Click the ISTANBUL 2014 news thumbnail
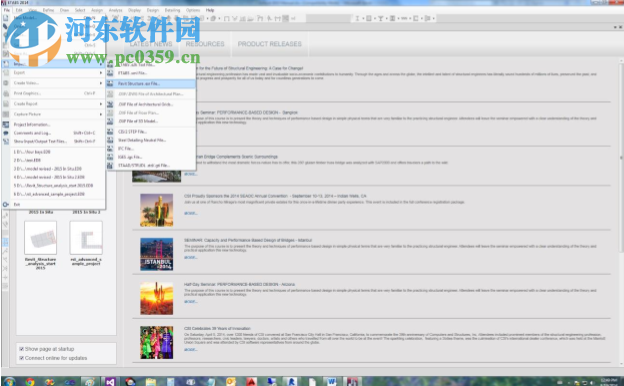This screenshot has height=386, width=624. point(156,254)
